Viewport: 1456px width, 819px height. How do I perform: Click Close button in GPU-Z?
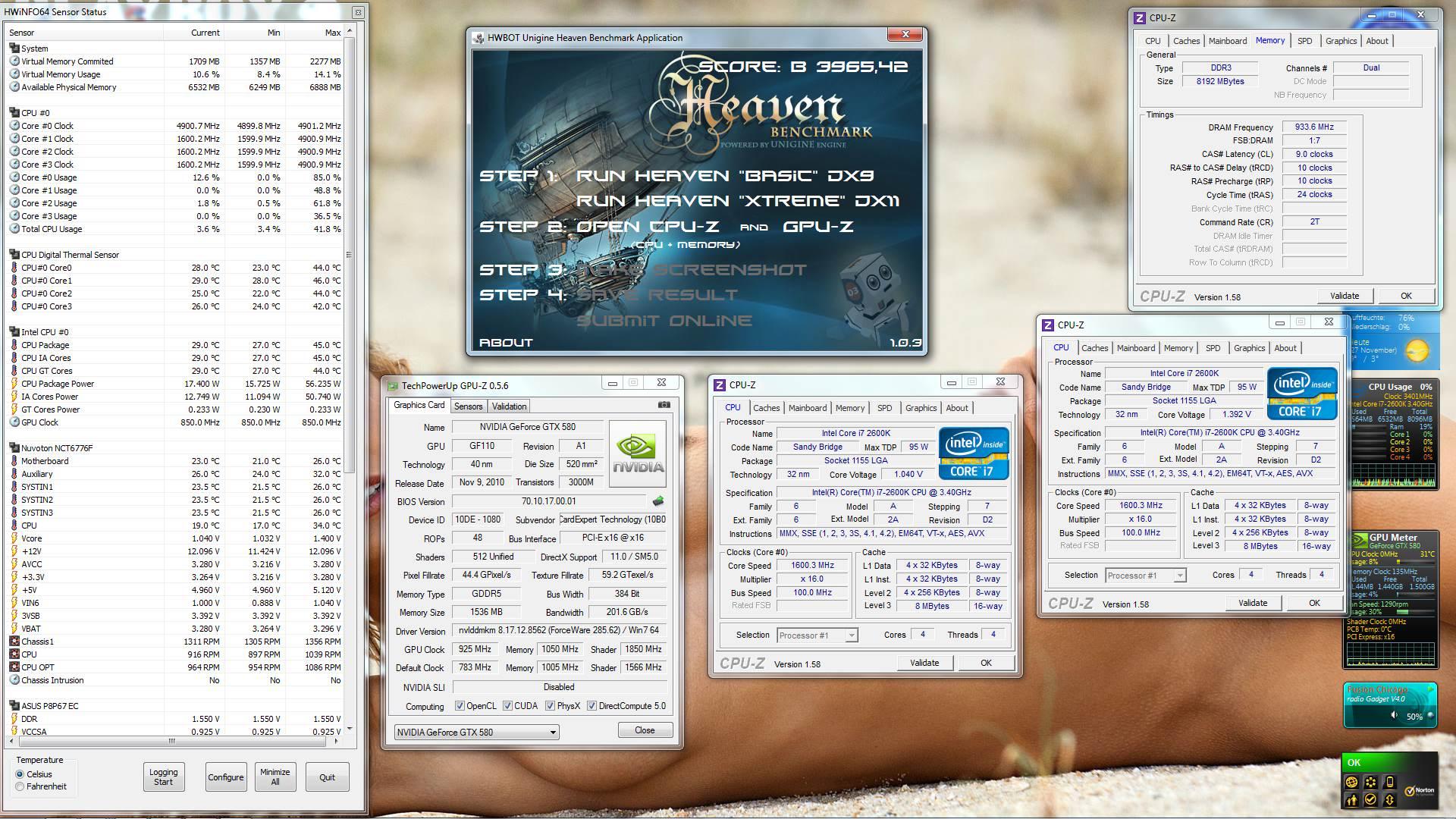click(645, 730)
